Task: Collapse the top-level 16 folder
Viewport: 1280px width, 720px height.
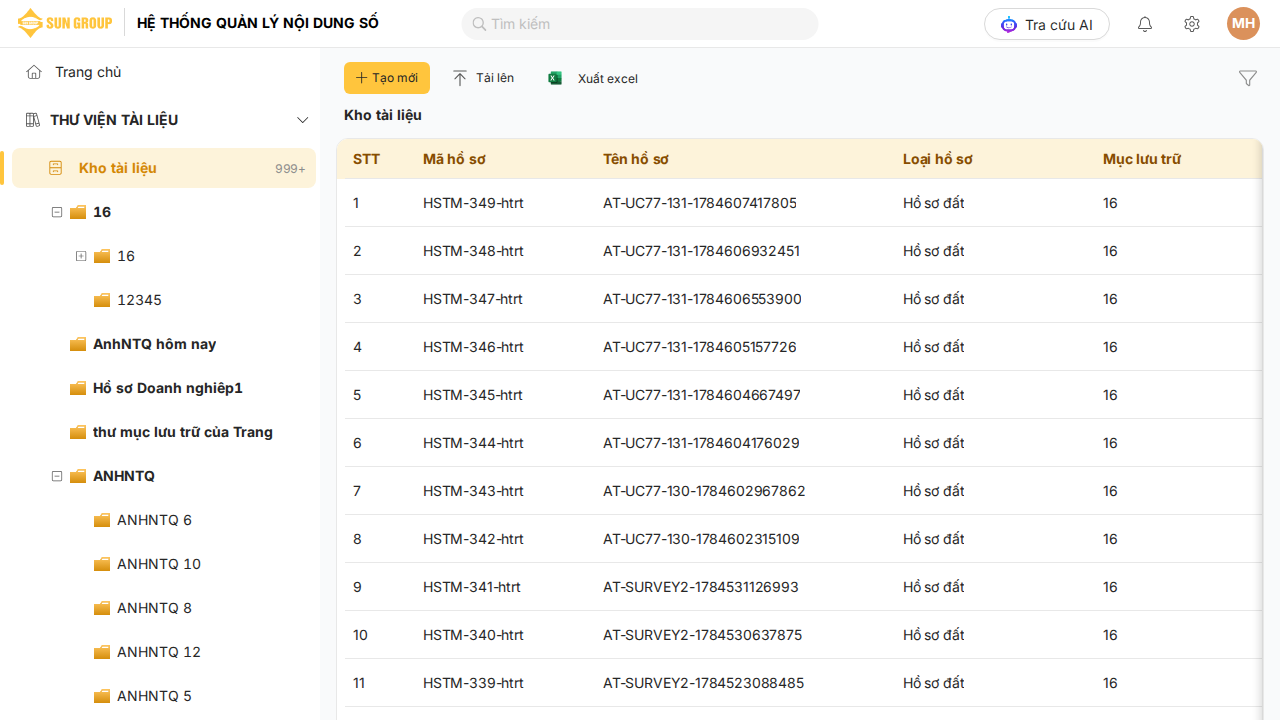Action: click(57, 212)
